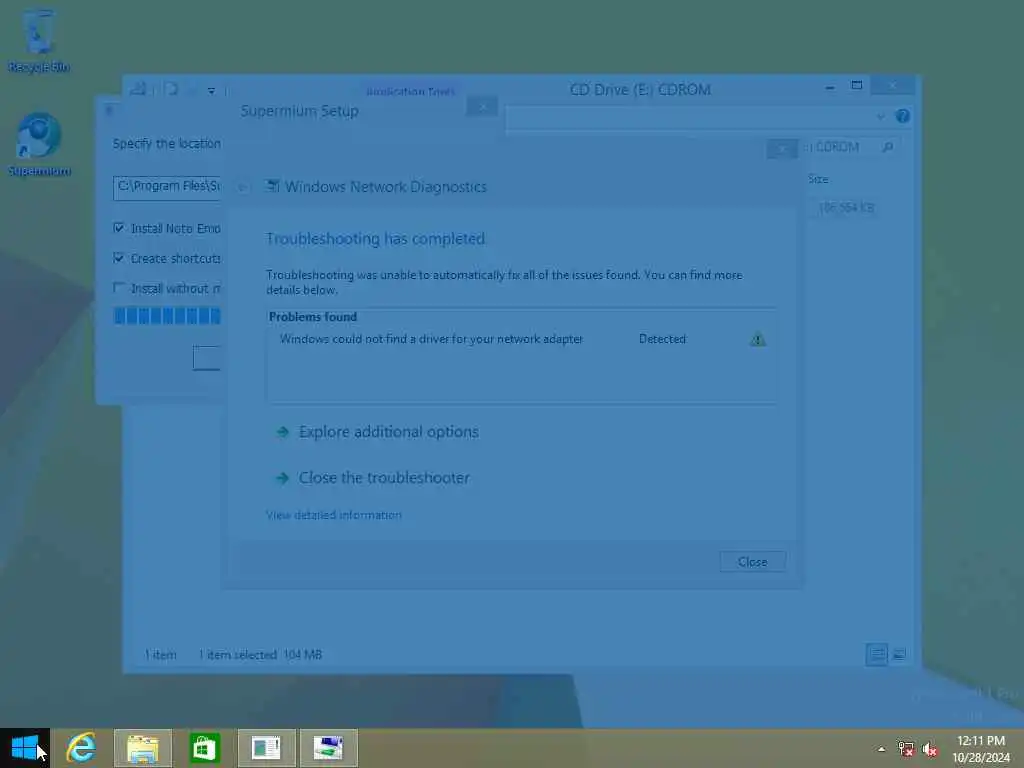Viewport: 1024px width, 768px height.
Task: Toggle the Install Note checkbox
Action: pos(119,228)
